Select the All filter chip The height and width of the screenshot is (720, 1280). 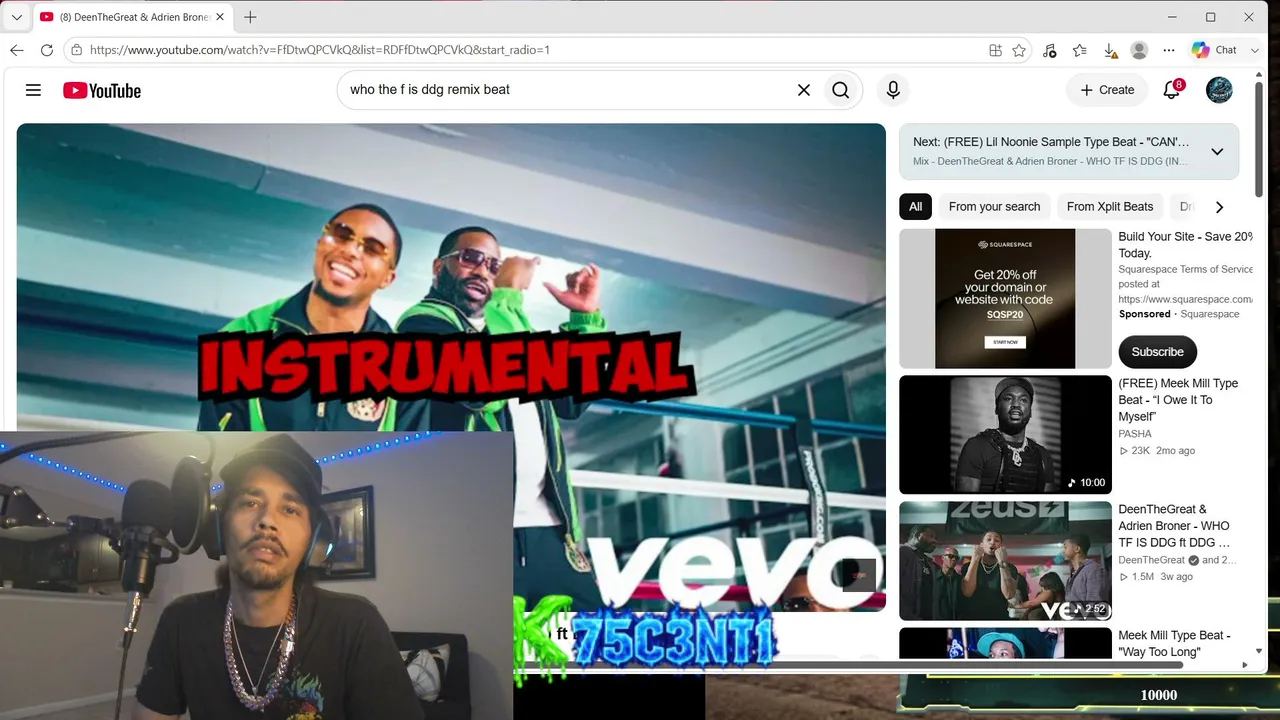915,207
